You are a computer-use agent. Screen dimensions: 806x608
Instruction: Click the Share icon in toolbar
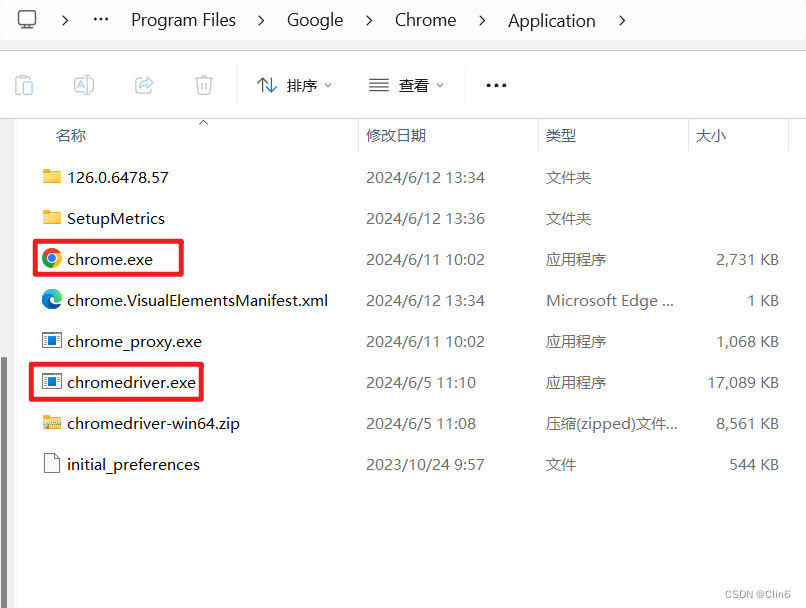point(143,84)
